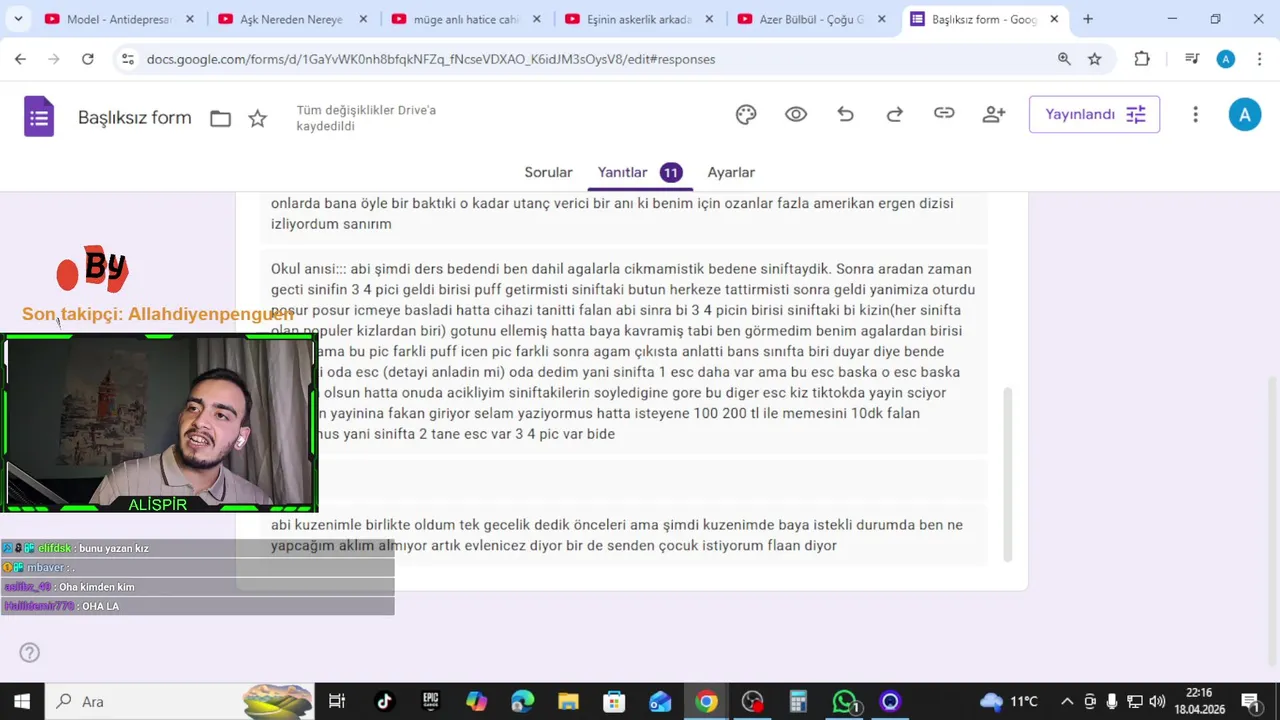Screen dimensions: 1280x720
Task: Switch to Azer Bülbül tab
Action: [812, 19]
